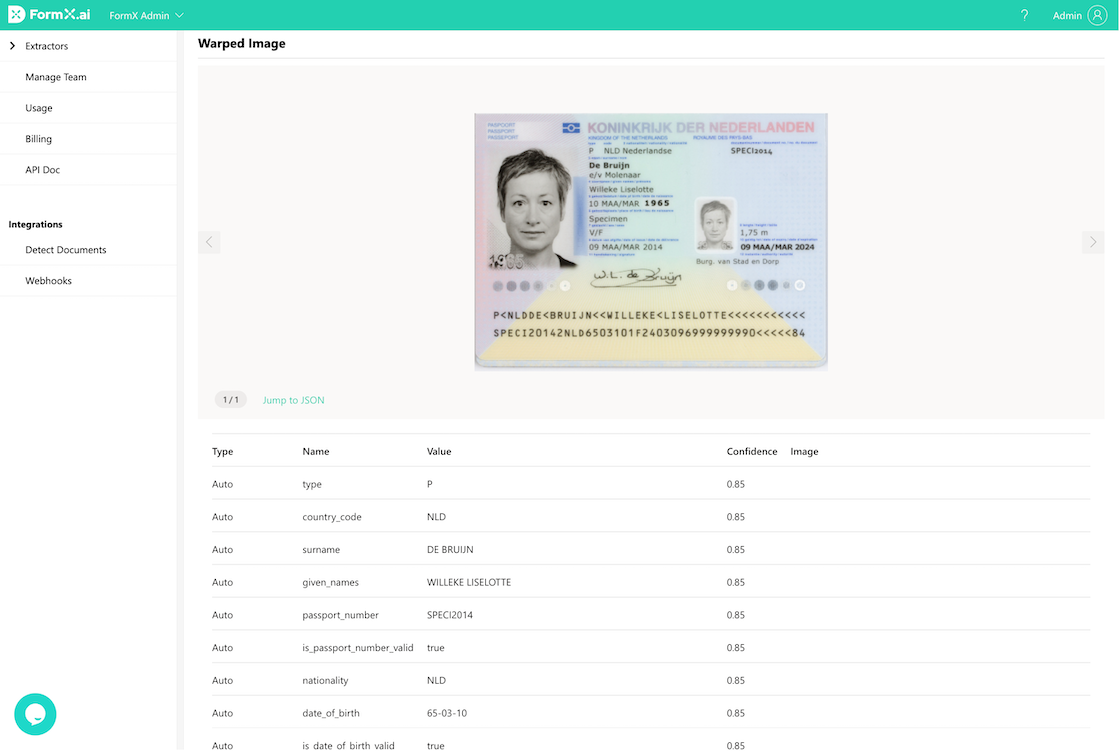Go to previous image with left arrow

coord(209,242)
